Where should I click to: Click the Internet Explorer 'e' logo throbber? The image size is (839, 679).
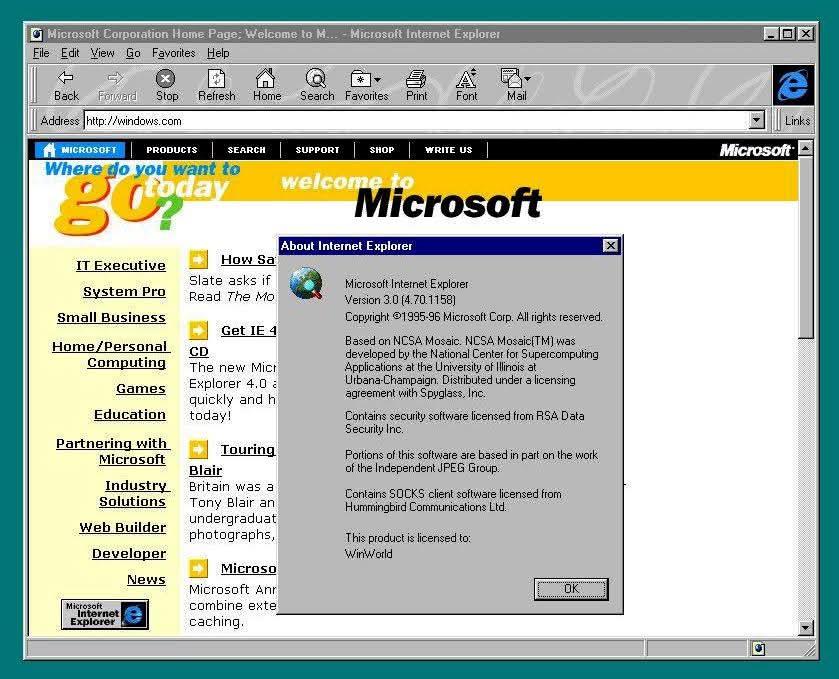pyautogui.click(x=793, y=85)
